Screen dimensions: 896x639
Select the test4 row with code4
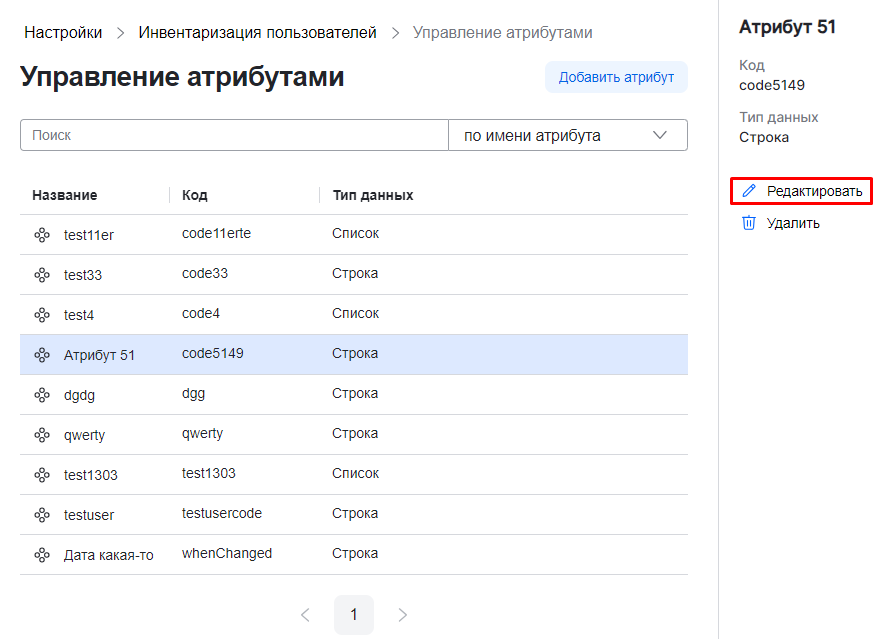tap(353, 314)
